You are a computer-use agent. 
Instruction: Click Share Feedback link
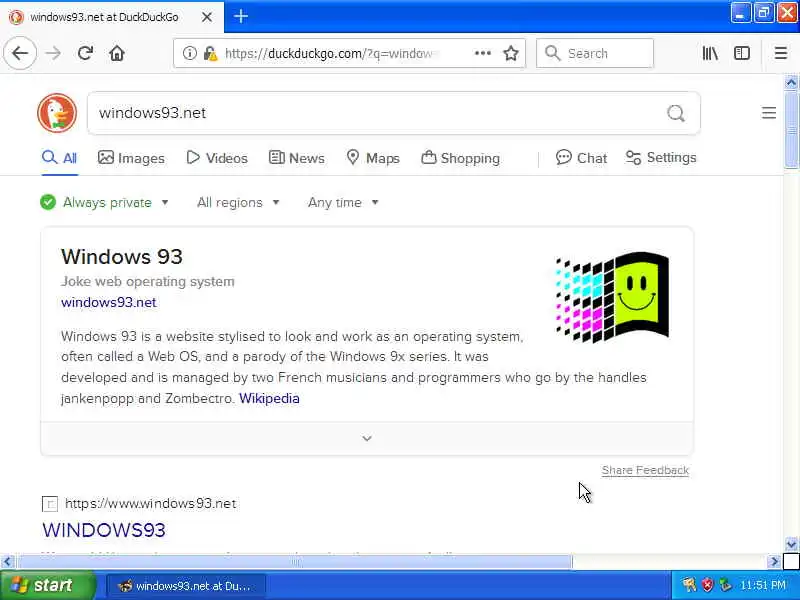pyautogui.click(x=645, y=470)
